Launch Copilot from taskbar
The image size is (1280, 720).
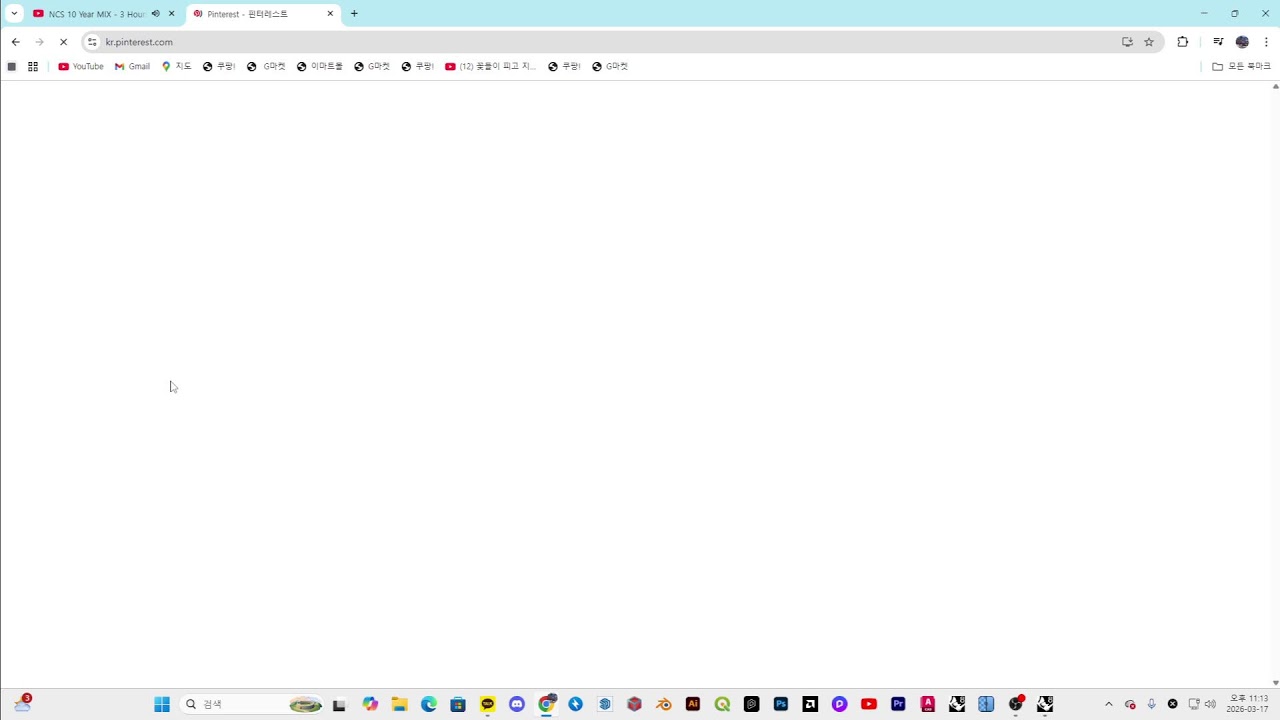(x=371, y=704)
